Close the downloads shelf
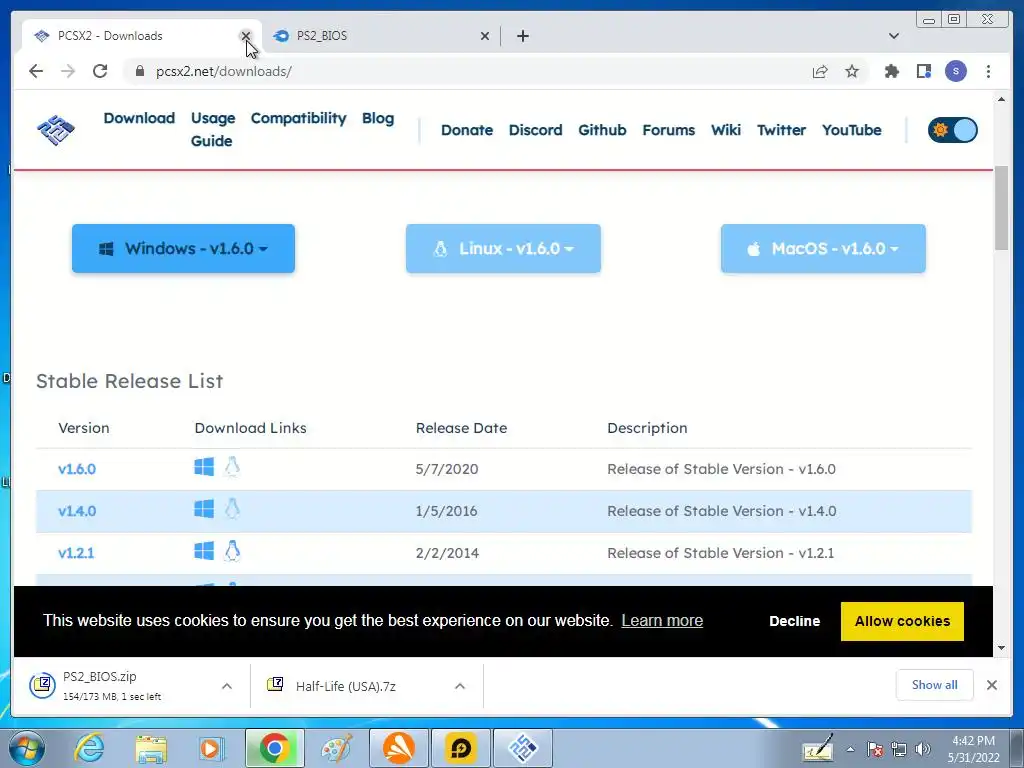The height and width of the screenshot is (768, 1024). (x=991, y=685)
